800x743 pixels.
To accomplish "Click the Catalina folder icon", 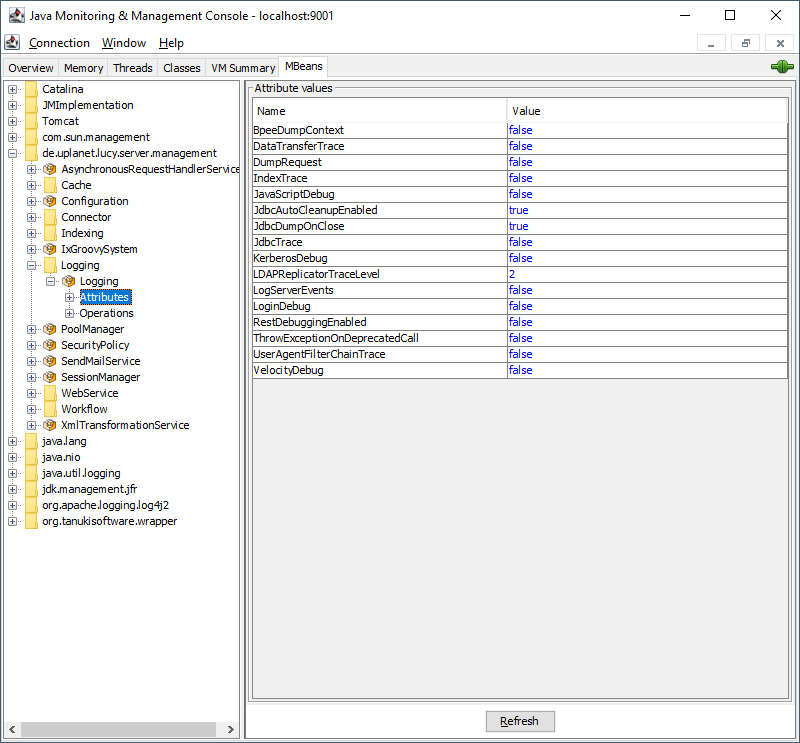I will pyautogui.click(x=31, y=89).
